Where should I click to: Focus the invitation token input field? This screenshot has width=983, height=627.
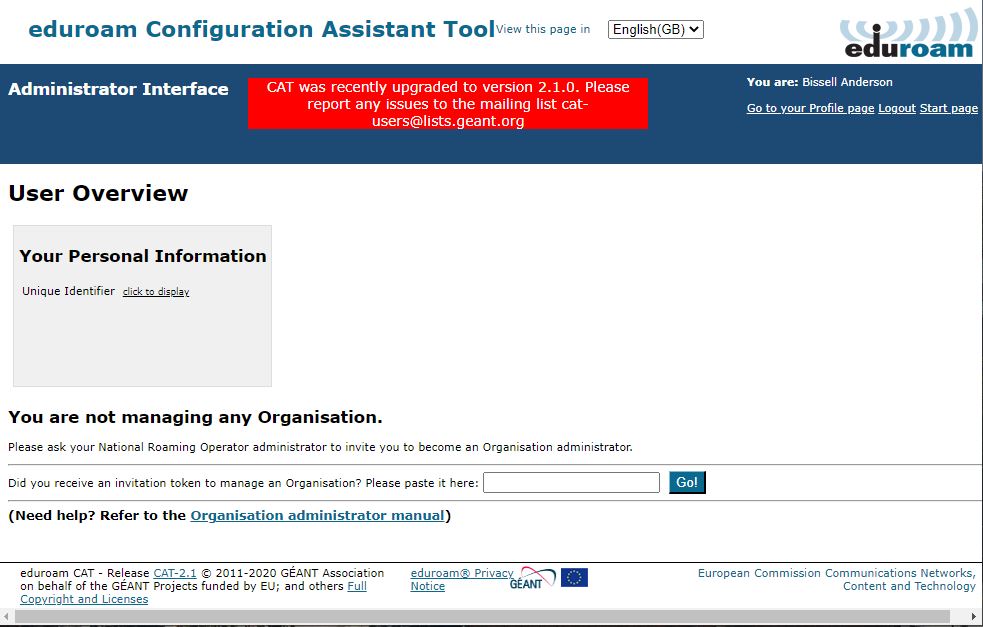click(x=571, y=483)
